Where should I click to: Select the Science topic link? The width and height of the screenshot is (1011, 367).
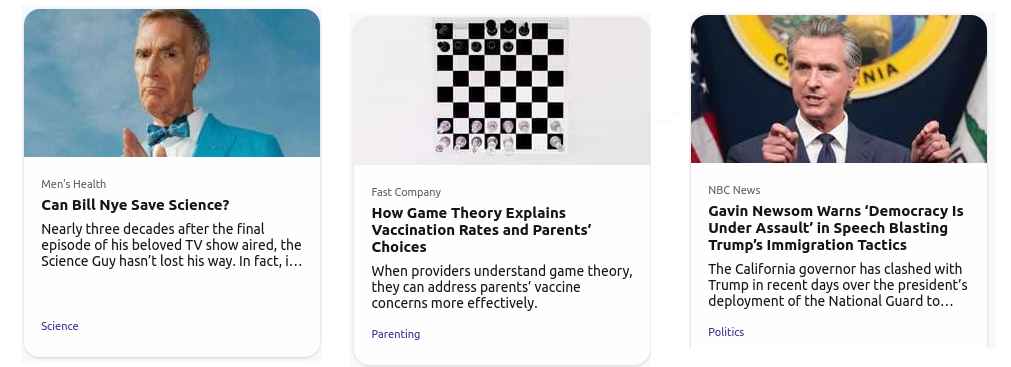click(x=60, y=326)
